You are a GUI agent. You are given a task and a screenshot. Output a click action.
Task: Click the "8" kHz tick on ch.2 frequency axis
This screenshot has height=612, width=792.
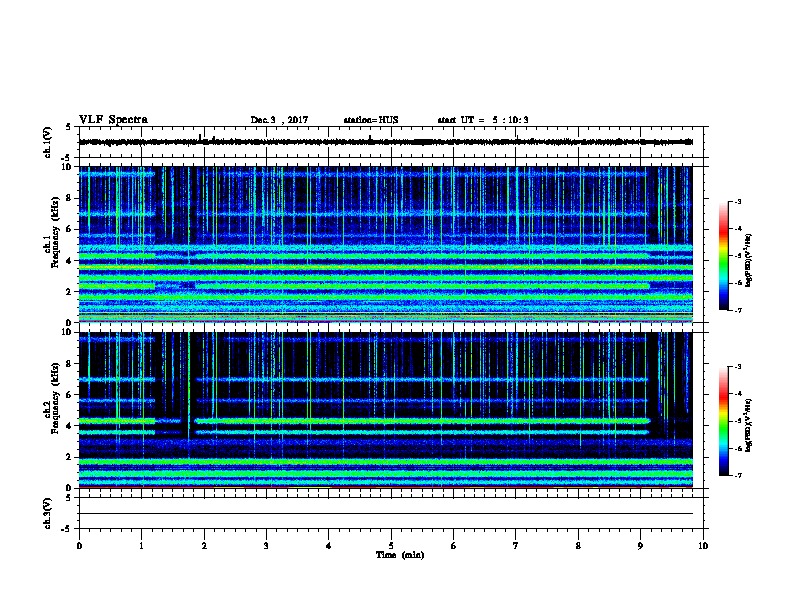click(69, 364)
